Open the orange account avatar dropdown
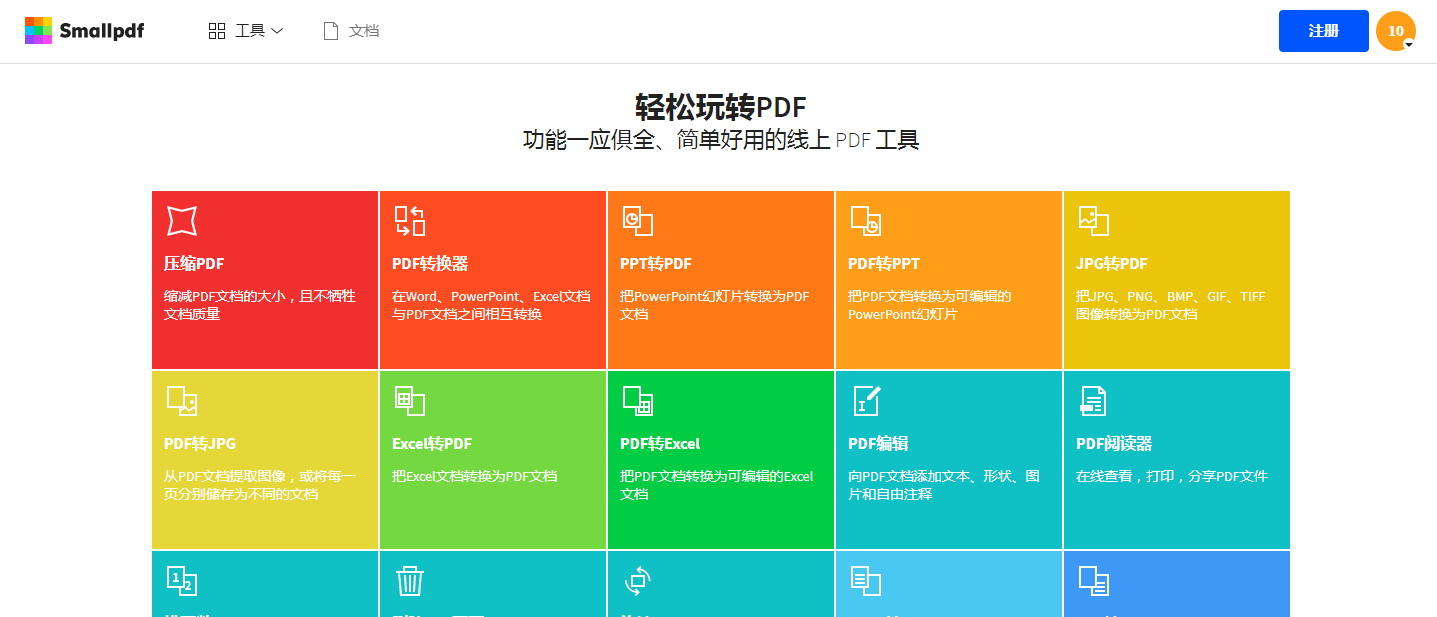 (1396, 31)
